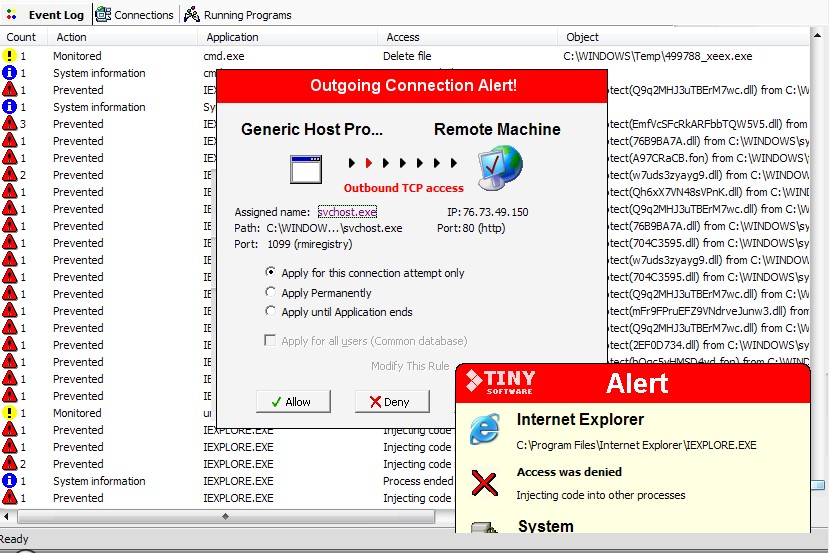Click the Outgoing Connection Alert title bar
Viewport: 830px width, 553px height.
[412, 85]
